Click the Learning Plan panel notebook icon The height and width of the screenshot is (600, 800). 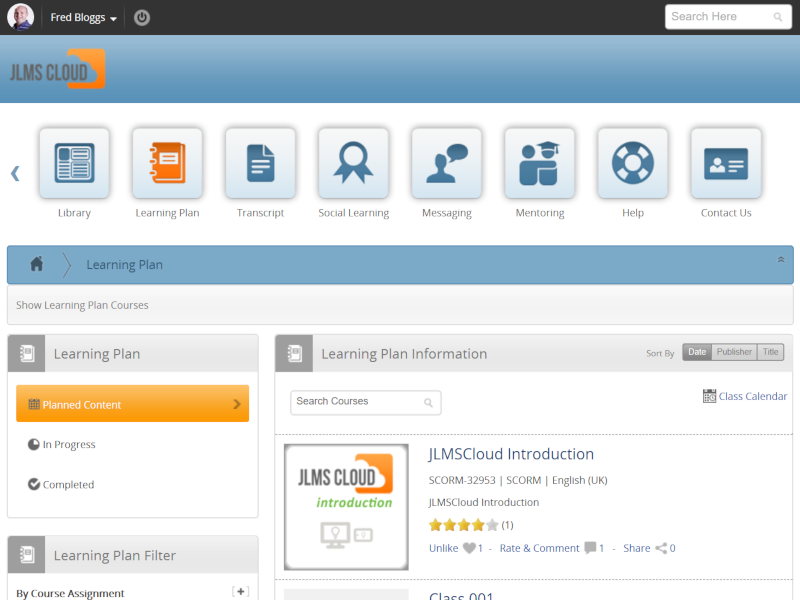[x=27, y=354]
